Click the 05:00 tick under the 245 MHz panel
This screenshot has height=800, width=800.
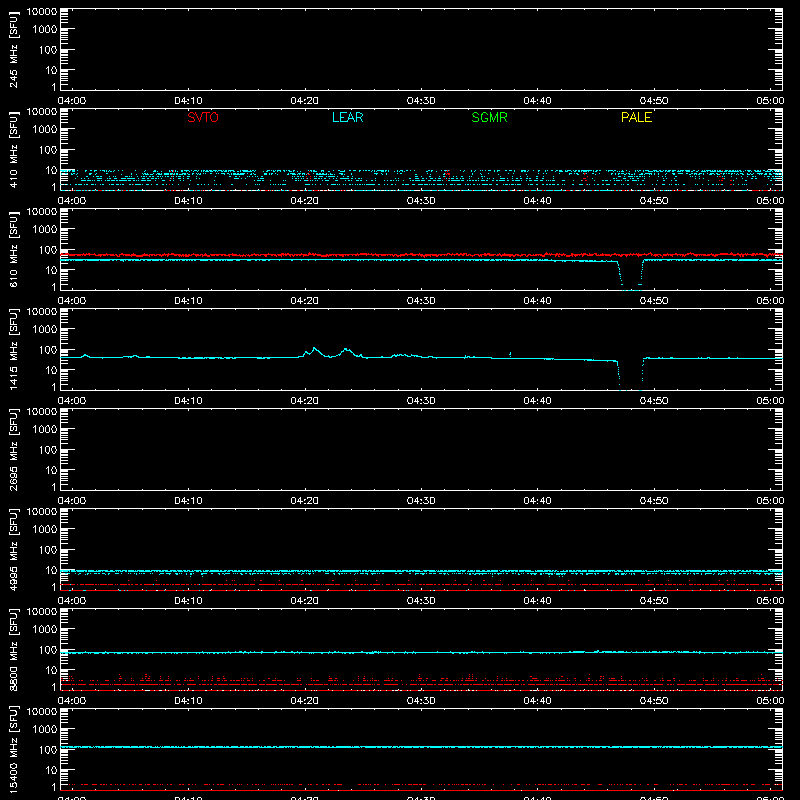pos(770,101)
